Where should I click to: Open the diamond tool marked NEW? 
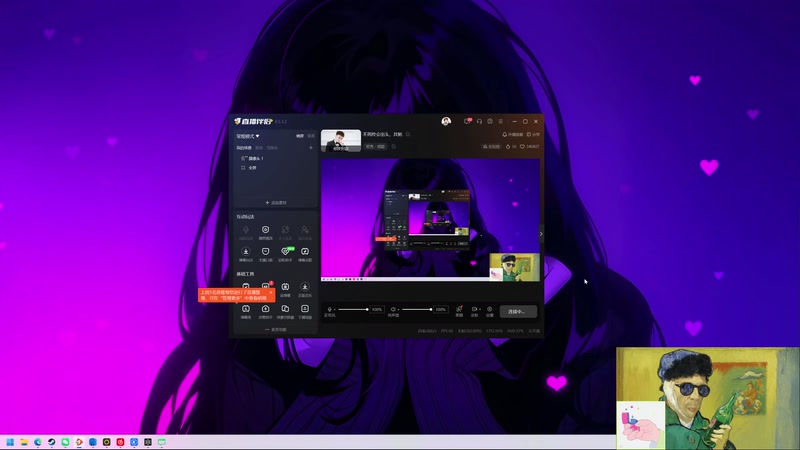click(285, 254)
